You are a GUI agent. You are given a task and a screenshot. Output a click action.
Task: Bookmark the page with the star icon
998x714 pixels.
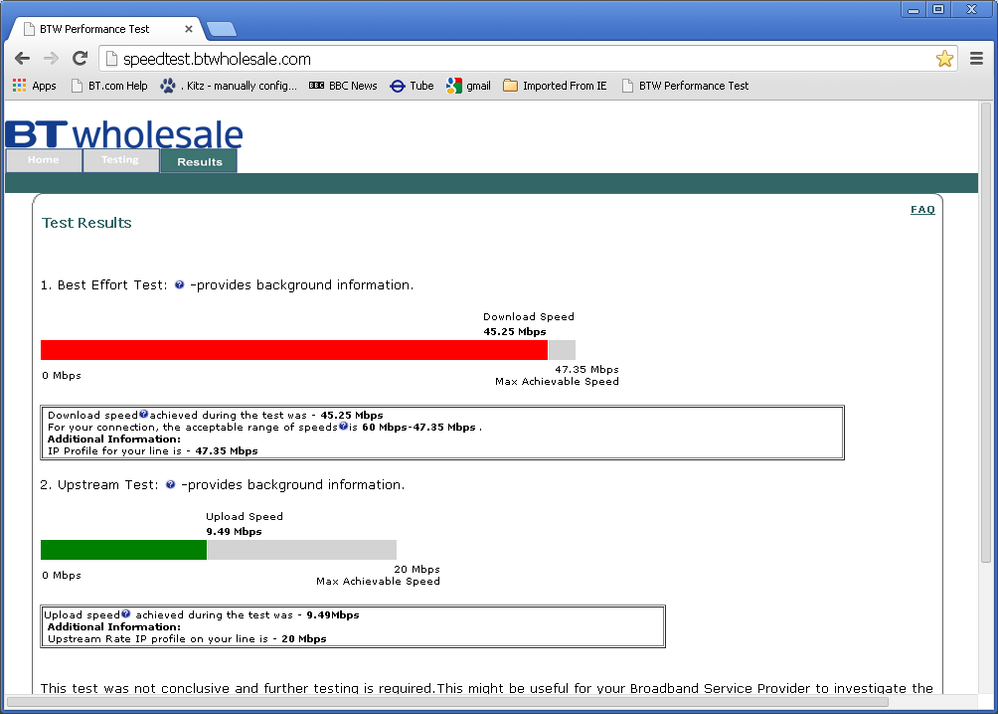[x=945, y=59]
